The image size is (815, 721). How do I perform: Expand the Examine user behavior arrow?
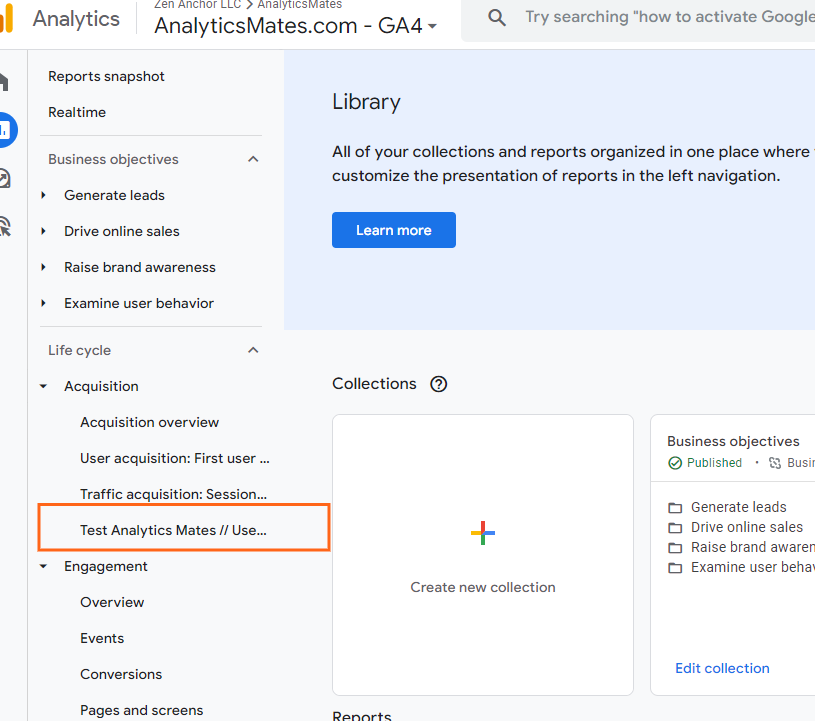44,303
